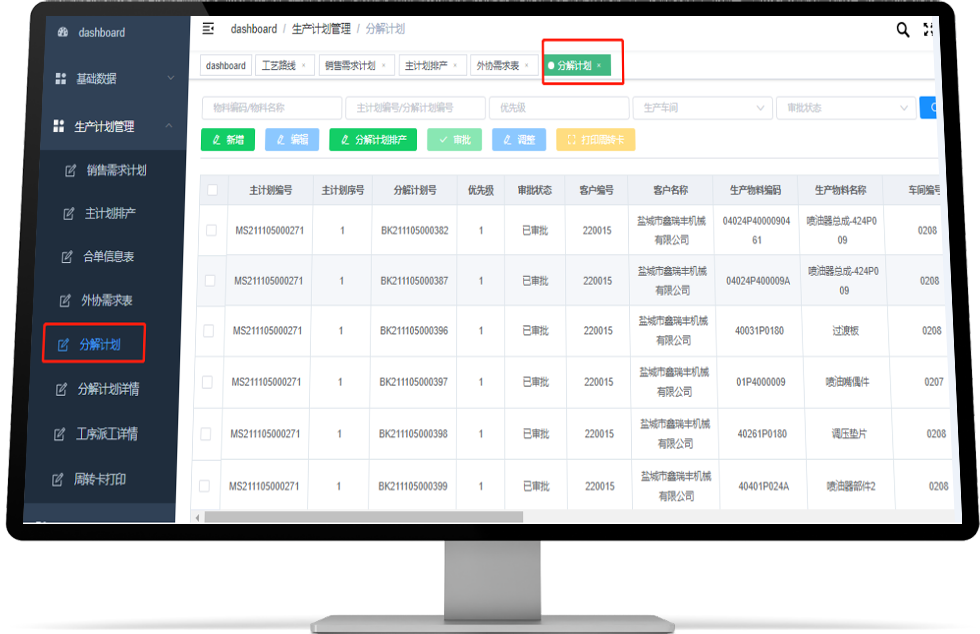Screen dimensions: 980x634
Task: Click the 基础数据 grid icon
Action: [x=60, y=78]
